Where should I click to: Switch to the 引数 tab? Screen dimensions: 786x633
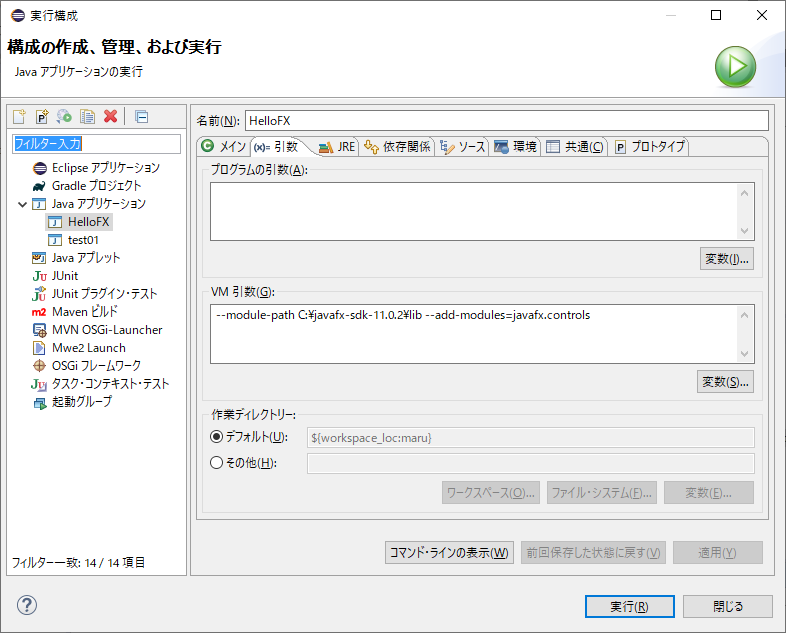point(277,146)
